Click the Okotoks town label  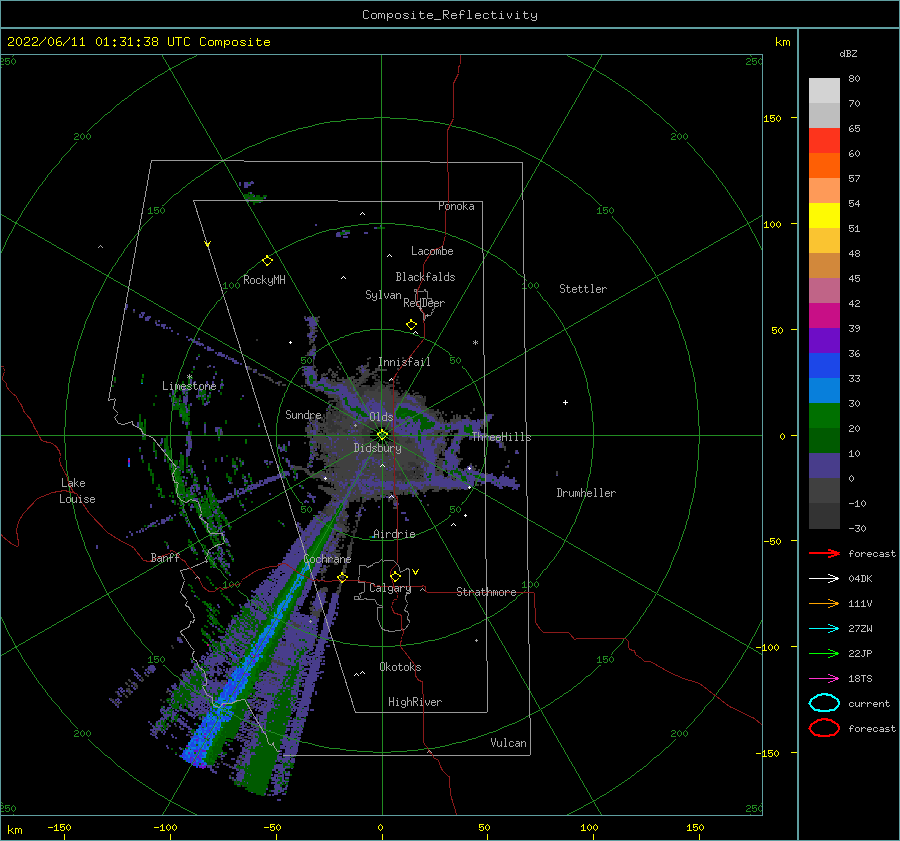tap(400, 667)
